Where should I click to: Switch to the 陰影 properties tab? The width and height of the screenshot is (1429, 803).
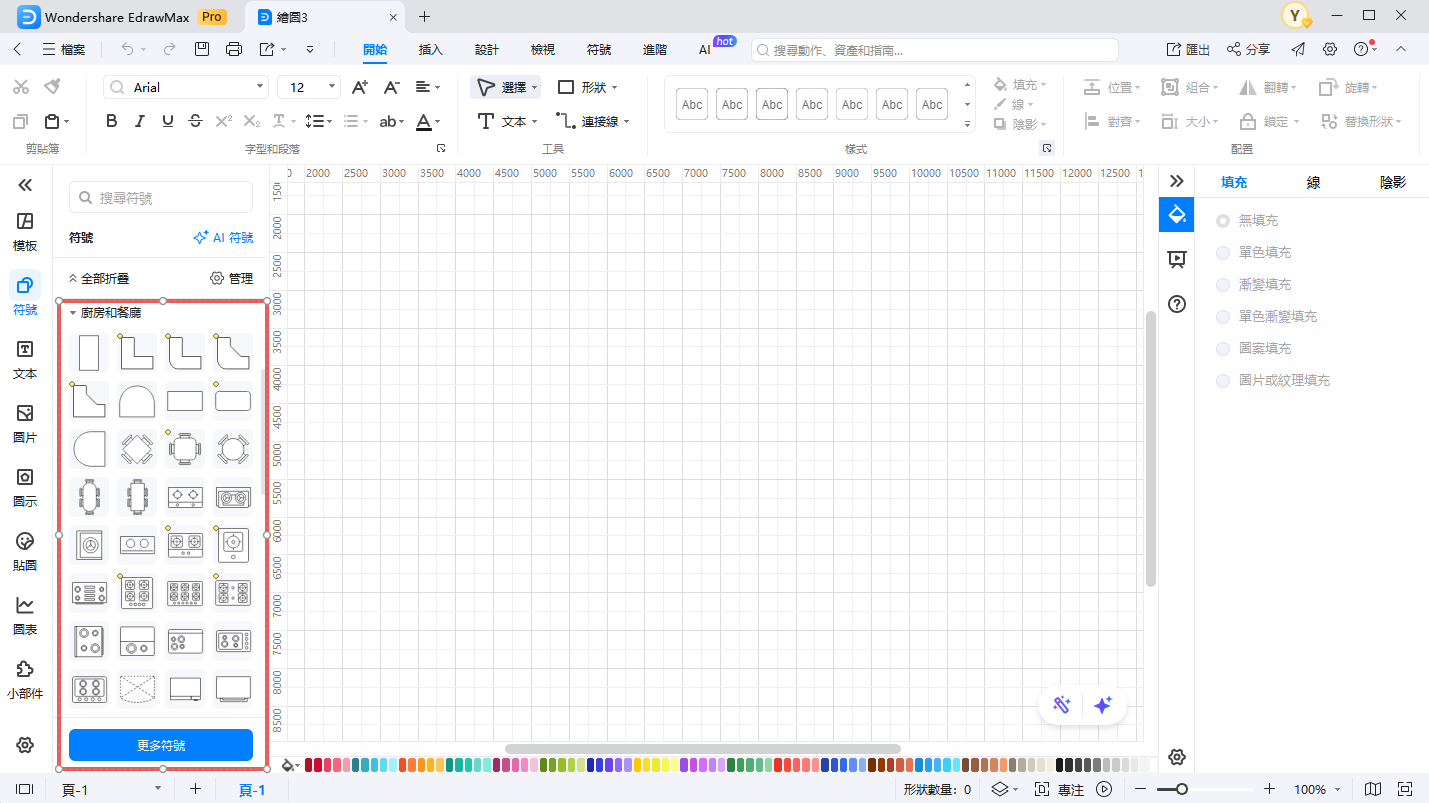1392,182
